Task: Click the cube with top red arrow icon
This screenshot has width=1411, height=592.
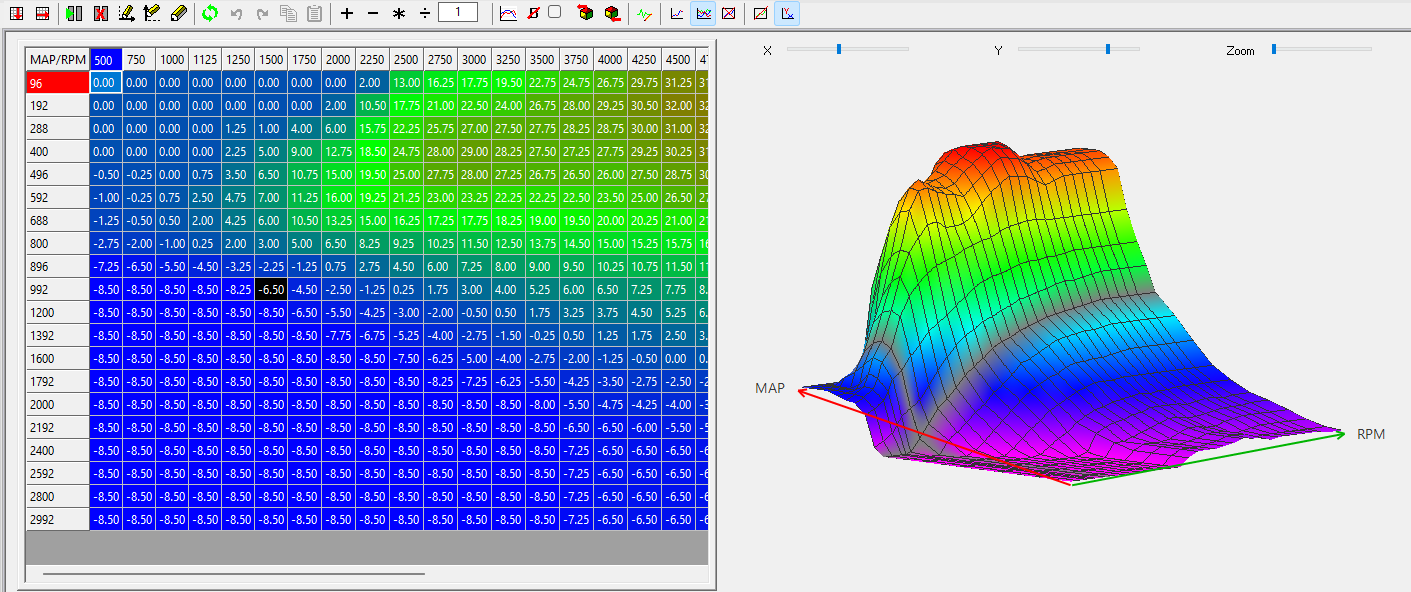Action: tap(586, 13)
